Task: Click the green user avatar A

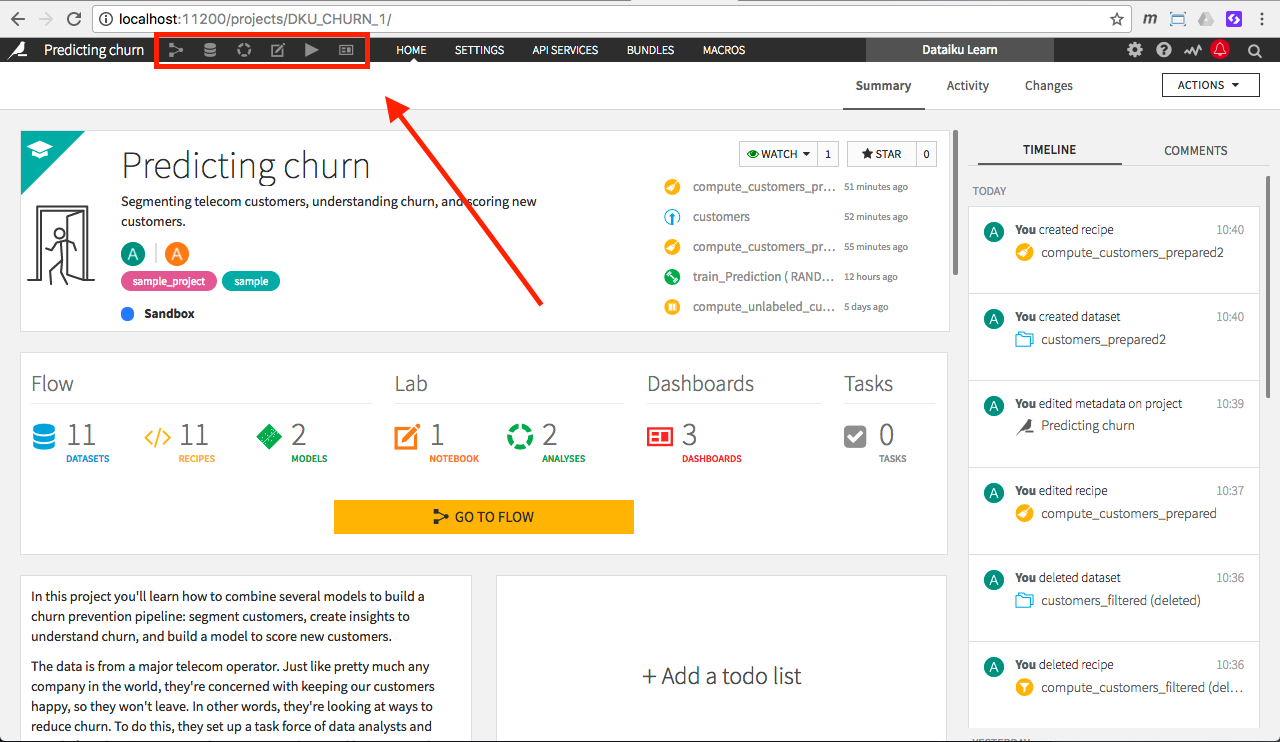Action: [x=134, y=253]
